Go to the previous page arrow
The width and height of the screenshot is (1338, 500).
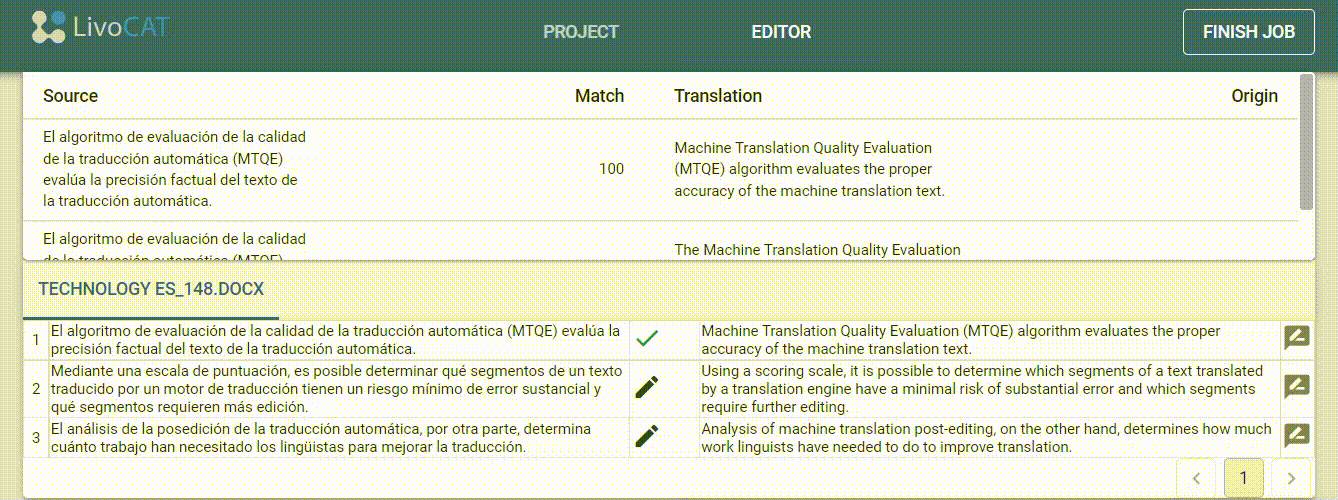tap(1196, 478)
